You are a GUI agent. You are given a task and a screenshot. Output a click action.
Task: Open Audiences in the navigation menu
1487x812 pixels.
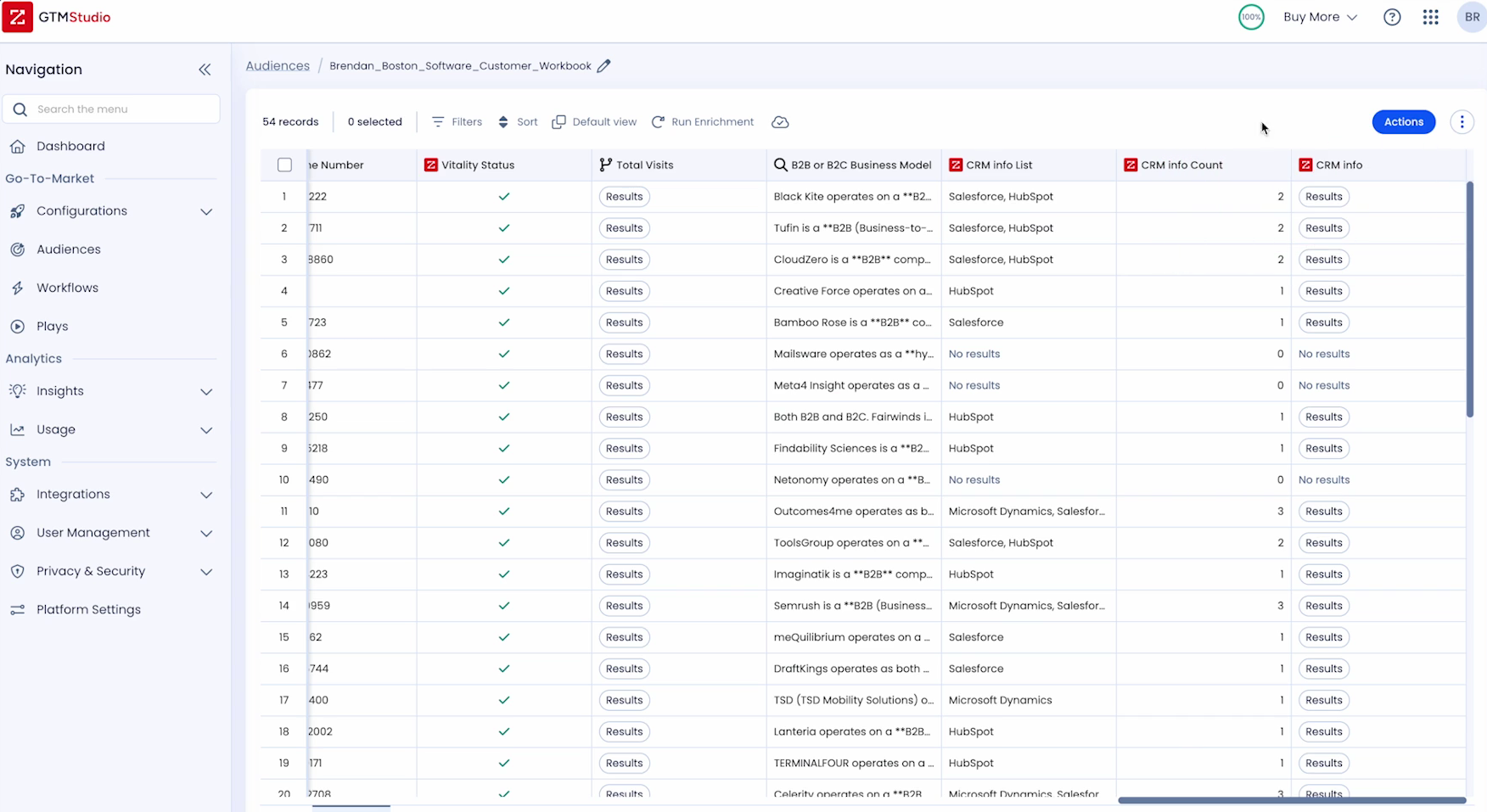[x=69, y=249]
